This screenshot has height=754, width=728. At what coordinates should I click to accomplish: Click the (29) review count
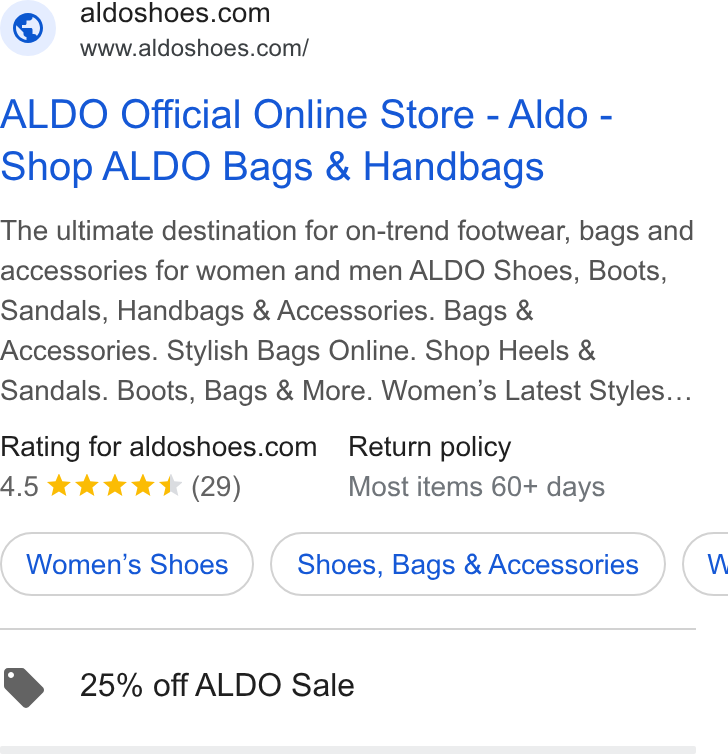pos(216,487)
